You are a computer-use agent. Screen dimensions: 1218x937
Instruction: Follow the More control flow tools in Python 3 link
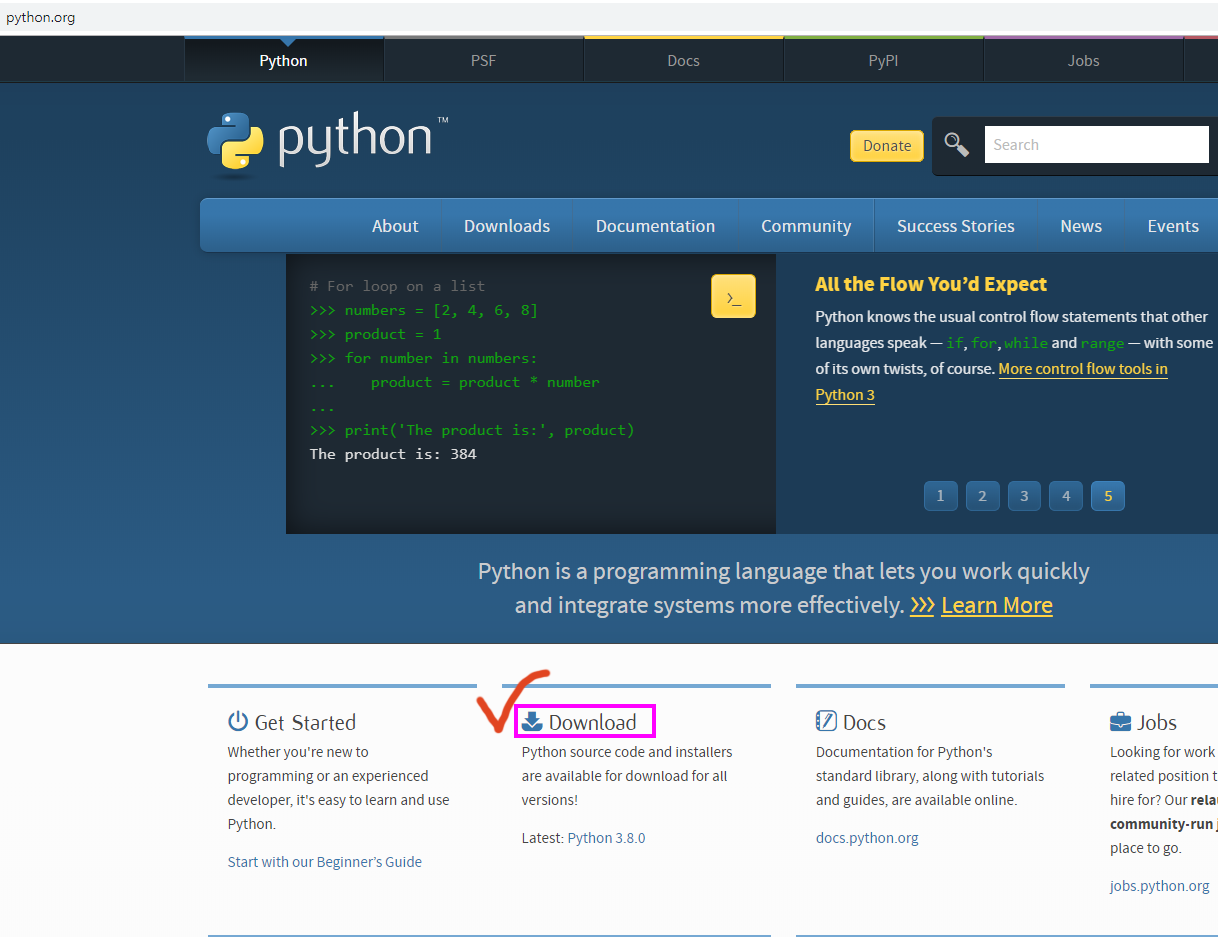1083,370
